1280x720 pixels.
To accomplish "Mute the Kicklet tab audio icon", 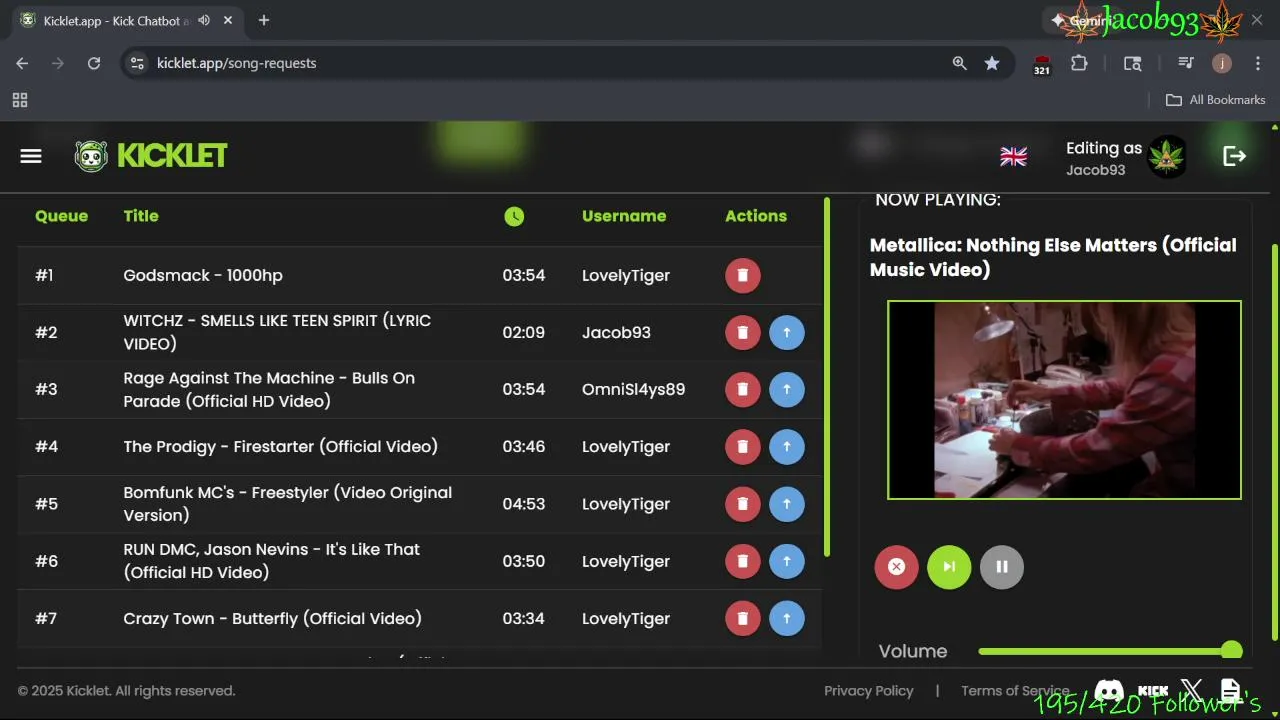I will click(204, 20).
